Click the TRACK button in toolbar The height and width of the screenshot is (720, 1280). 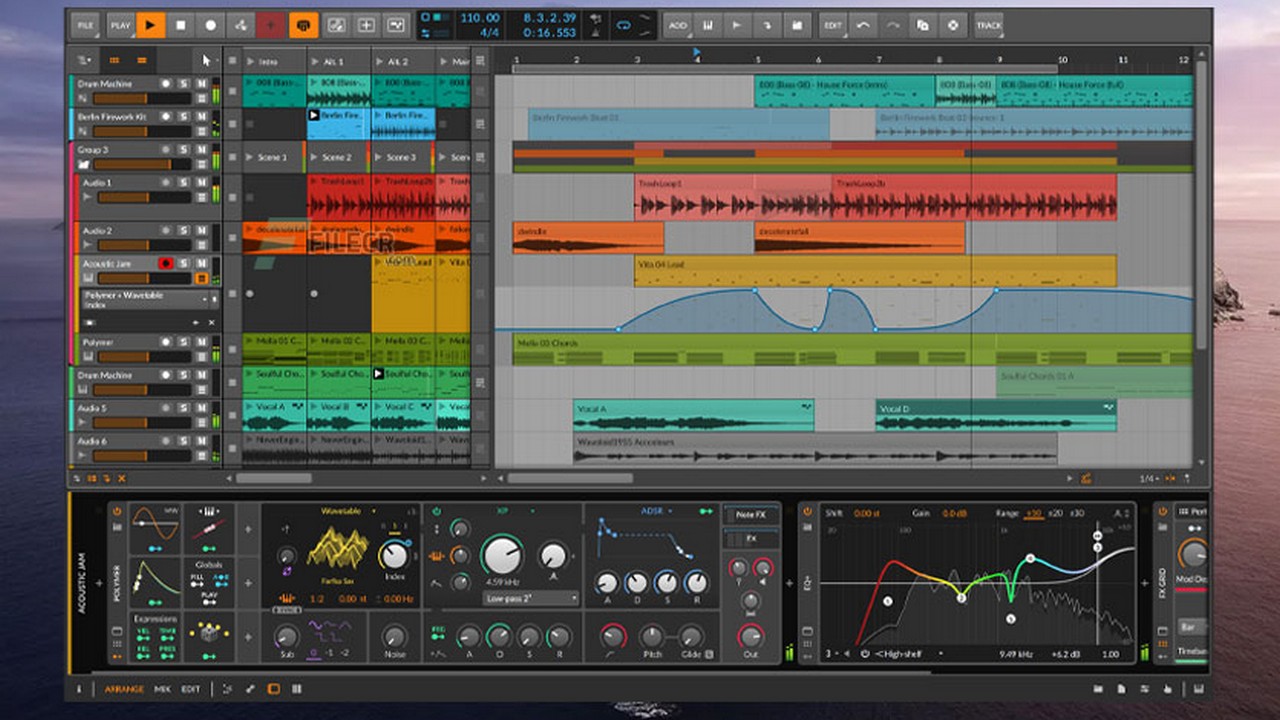pyautogui.click(x=988, y=24)
